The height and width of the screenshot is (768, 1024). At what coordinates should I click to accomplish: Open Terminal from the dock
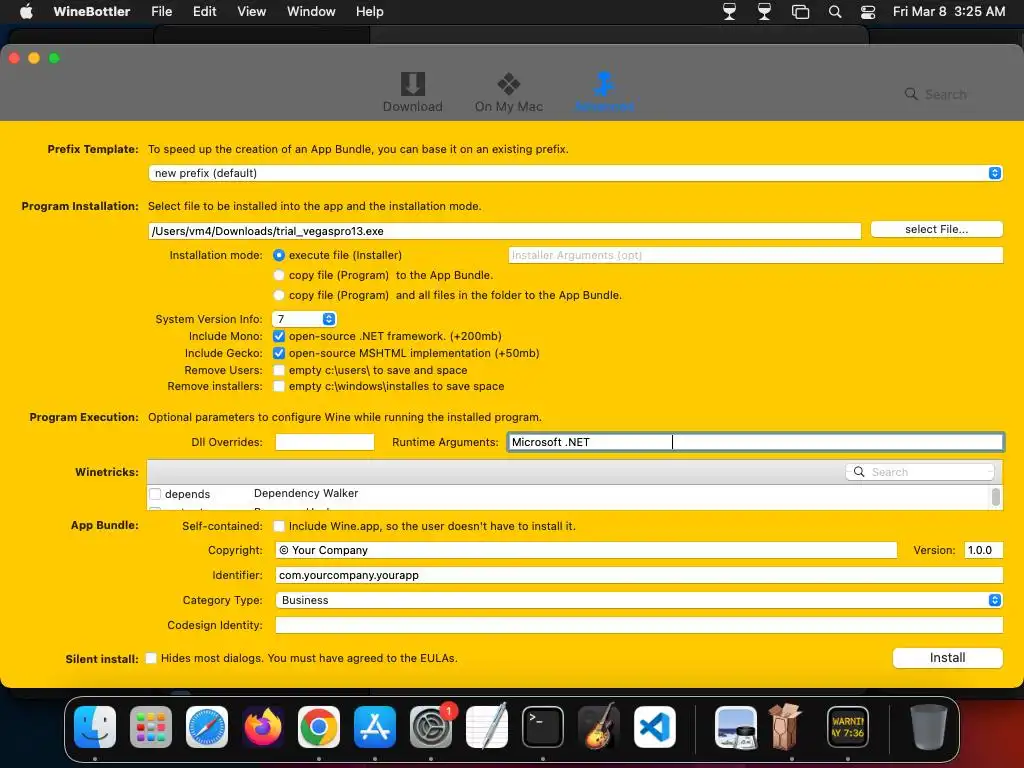click(543, 727)
